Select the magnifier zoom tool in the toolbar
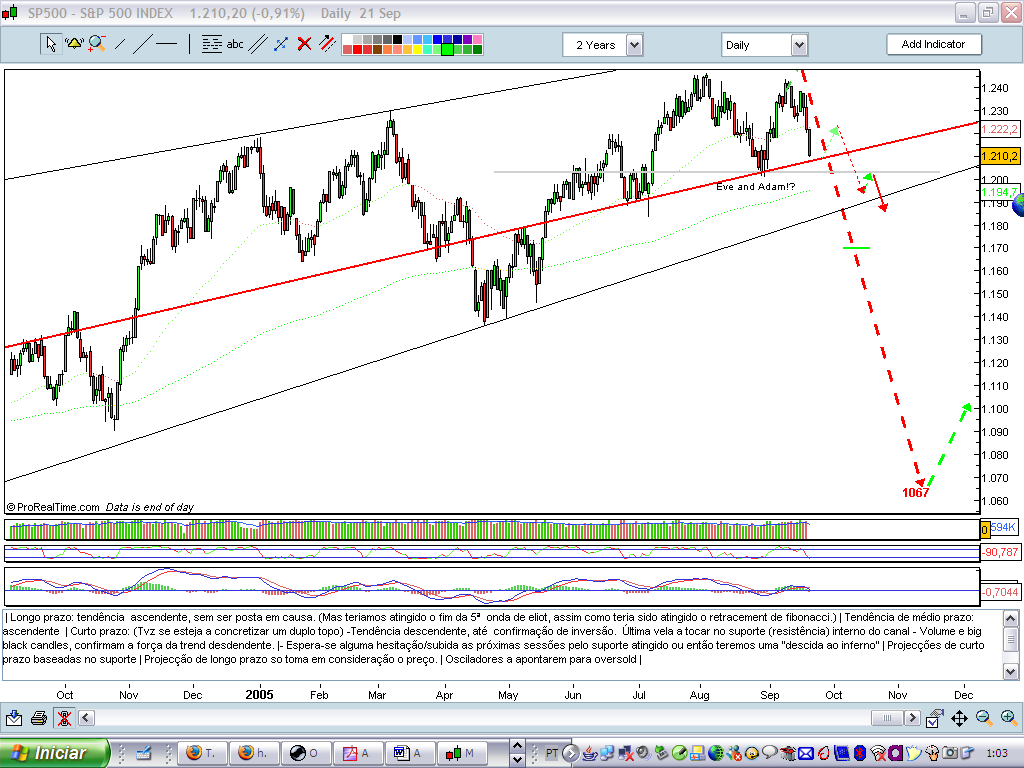Image resolution: width=1024 pixels, height=768 pixels. tap(95, 44)
